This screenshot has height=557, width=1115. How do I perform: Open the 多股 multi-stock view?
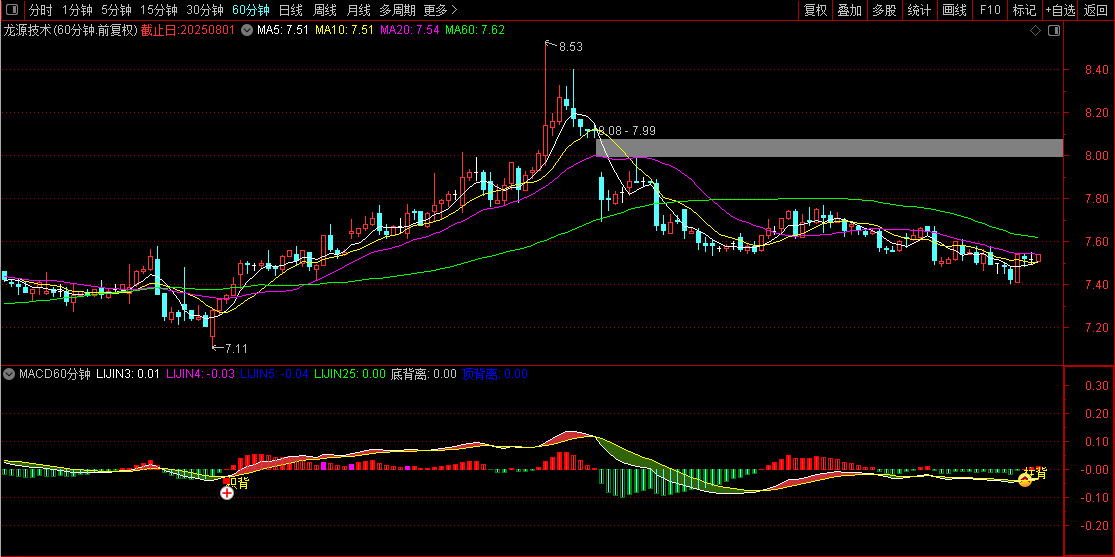coord(885,10)
